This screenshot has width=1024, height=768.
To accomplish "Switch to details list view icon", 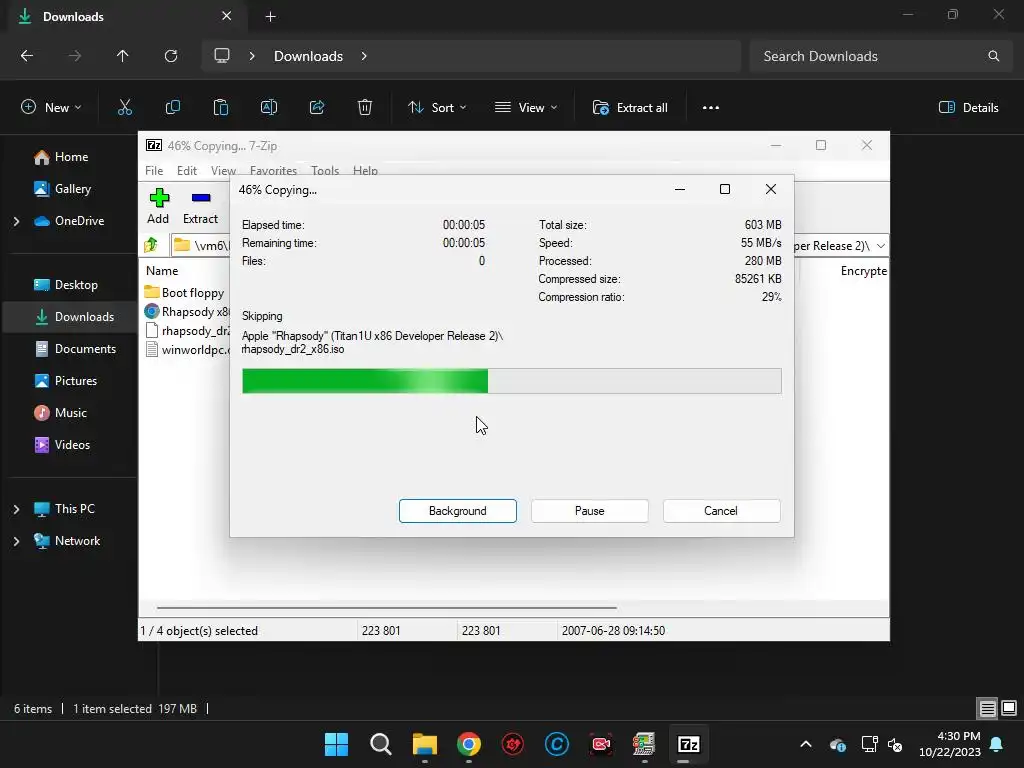I will click(987, 708).
